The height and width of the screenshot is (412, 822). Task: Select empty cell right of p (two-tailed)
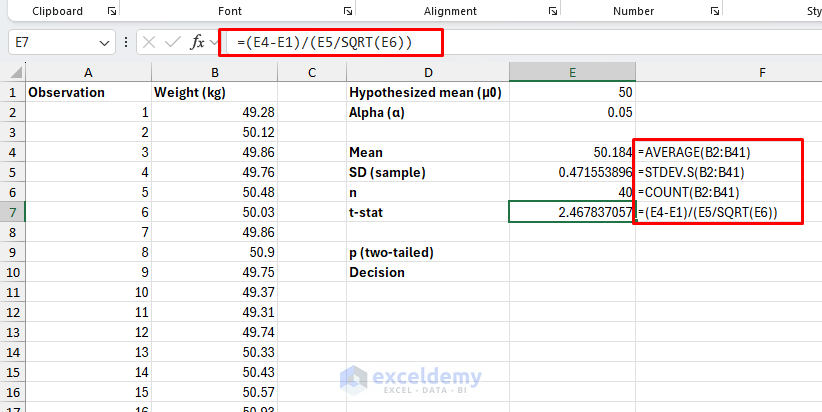pos(572,253)
